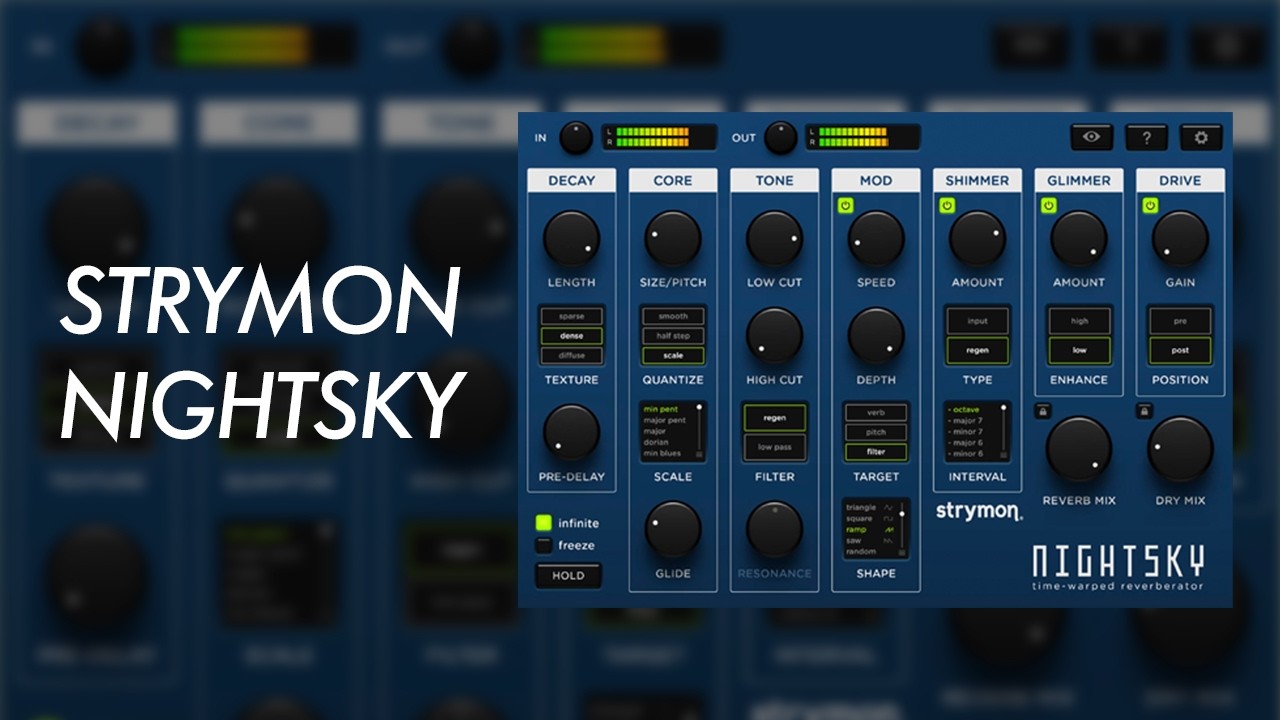
Task: Click the lock icon above DRY MIX
Action: pyautogui.click(x=1144, y=411)
